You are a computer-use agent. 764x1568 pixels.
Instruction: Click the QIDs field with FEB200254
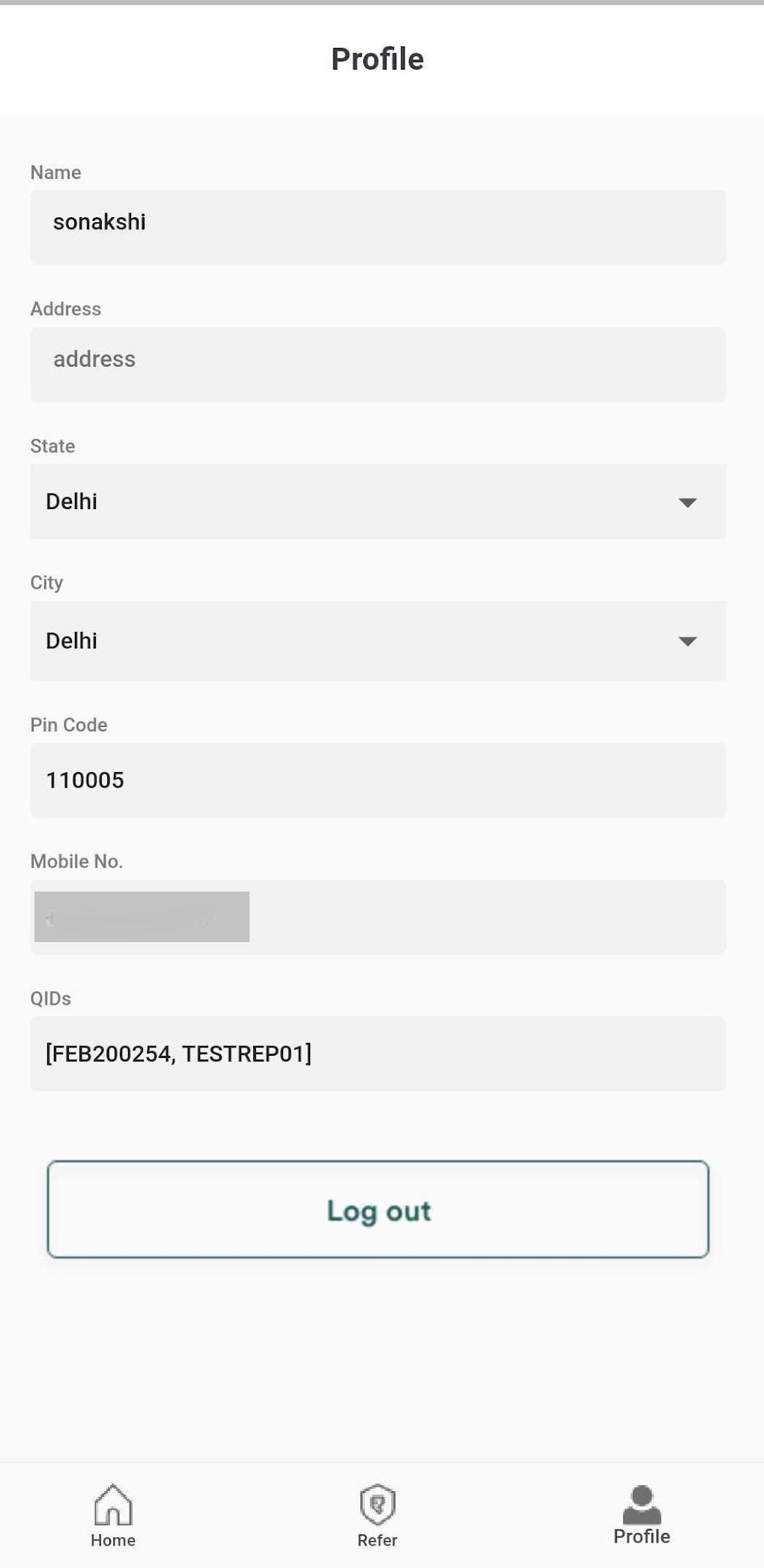(x=378, y=1054)
